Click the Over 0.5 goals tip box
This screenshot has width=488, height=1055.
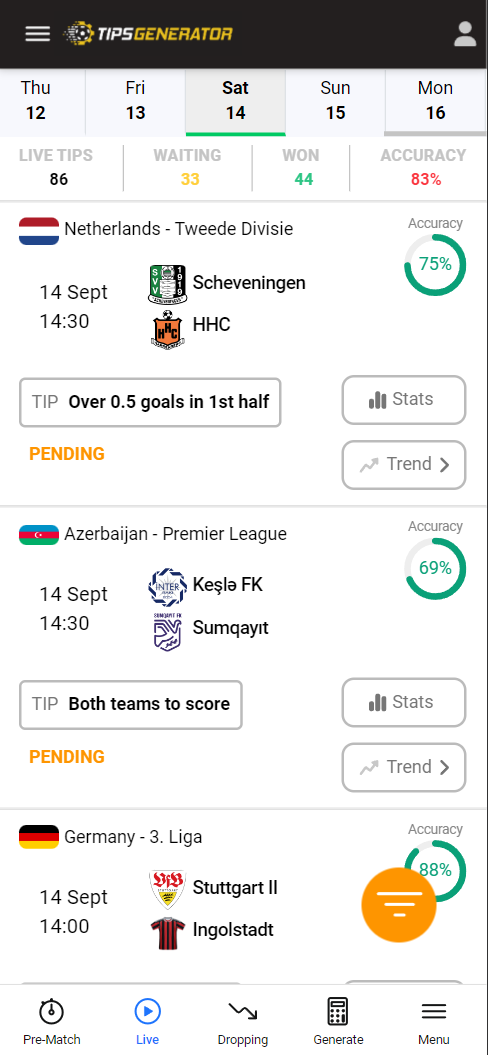[150, 402]
